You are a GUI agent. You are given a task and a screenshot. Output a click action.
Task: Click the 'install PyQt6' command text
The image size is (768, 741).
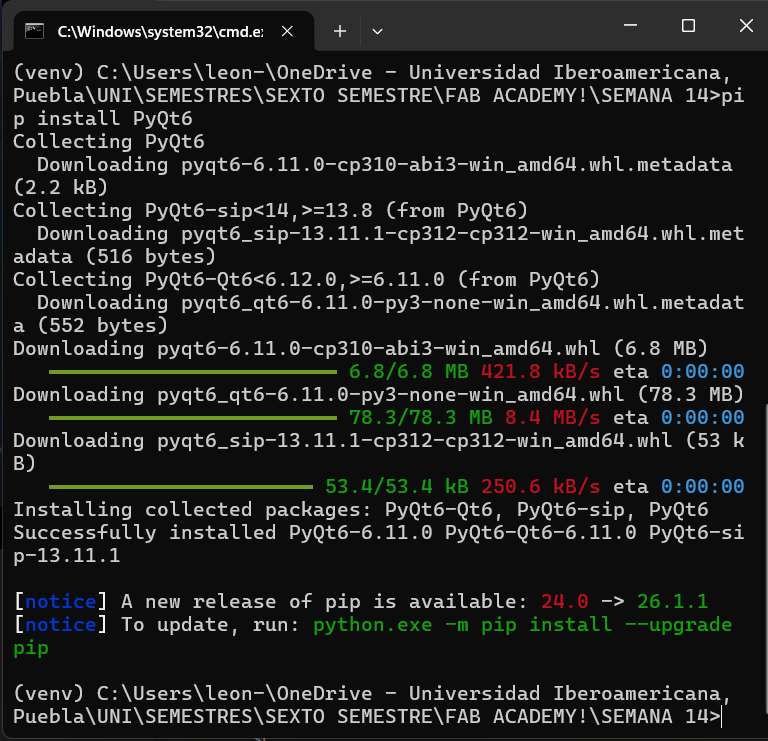[115, 119]
